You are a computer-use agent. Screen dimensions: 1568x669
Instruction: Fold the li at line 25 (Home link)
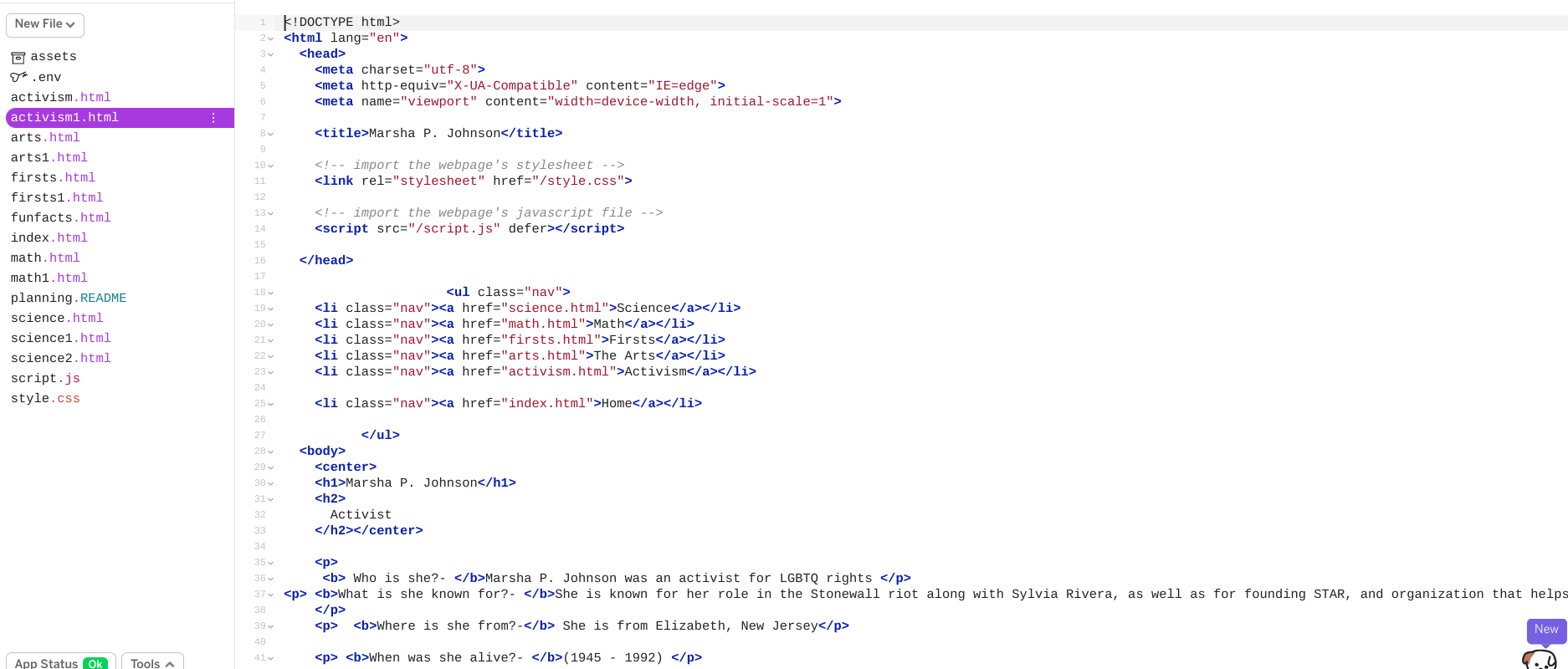pyautogui.click(x=271, y=404)
